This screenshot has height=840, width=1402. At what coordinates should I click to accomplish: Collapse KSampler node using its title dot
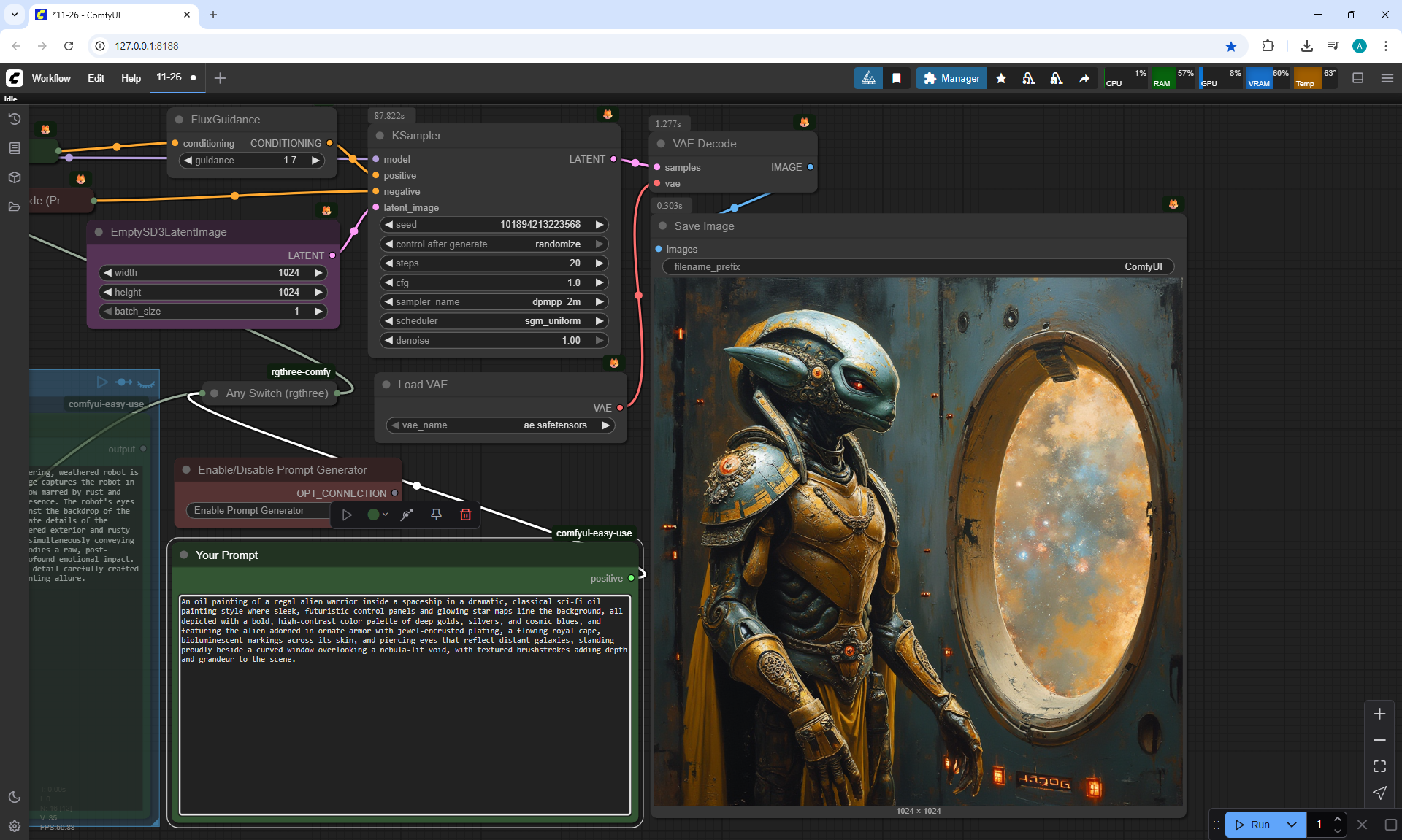click(380, 136)
